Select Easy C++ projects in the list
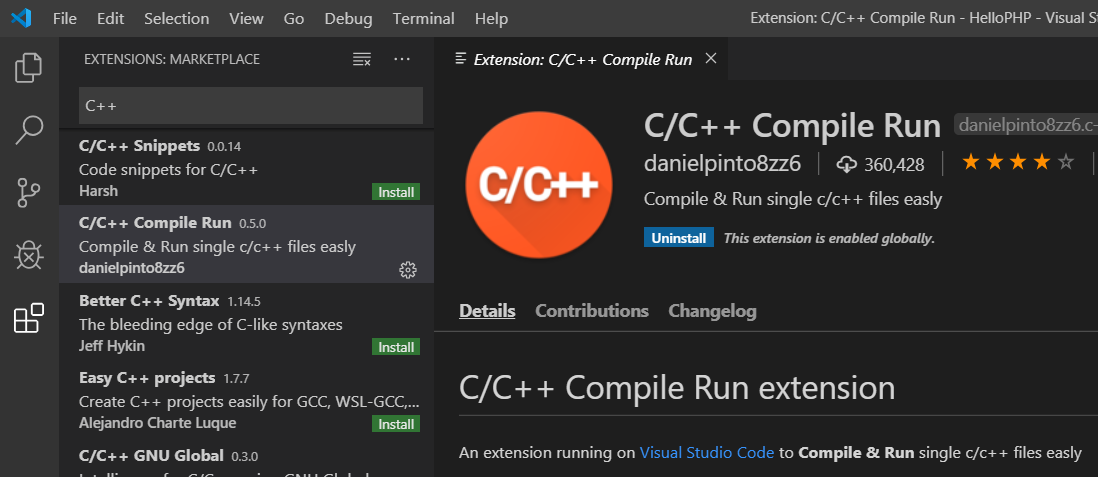Image resolution: width=1098 pixels, height=477 pixels. 246,399
